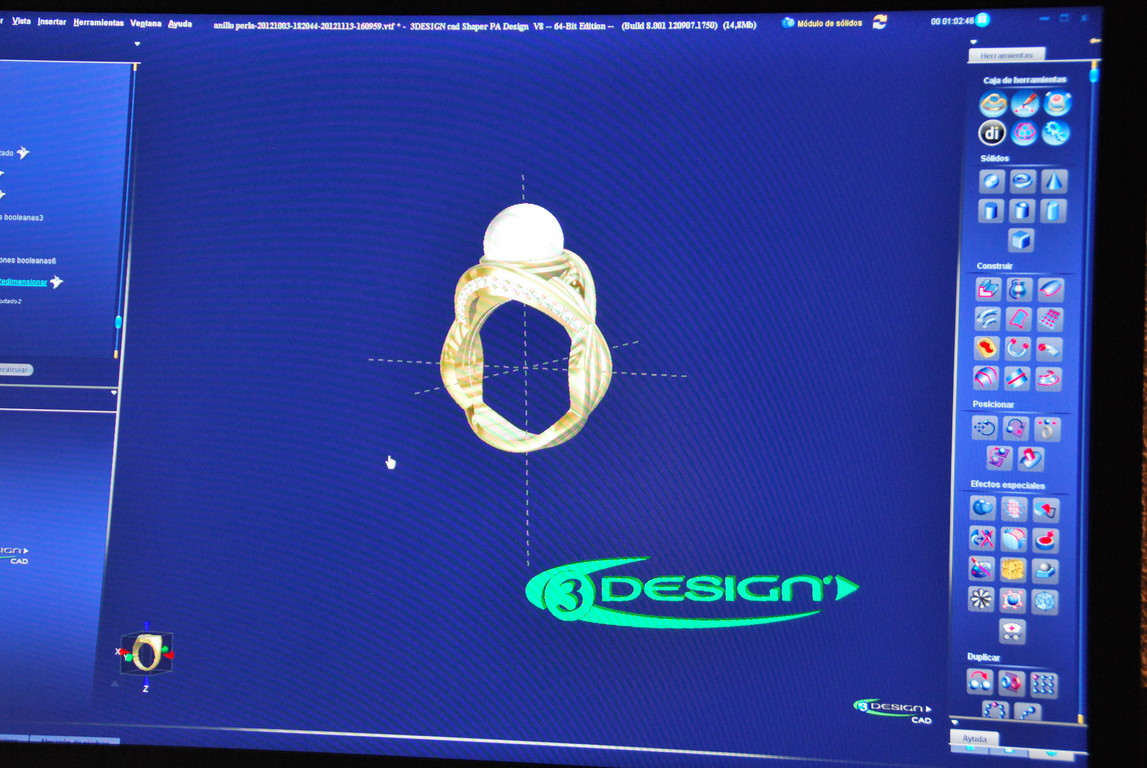The width and height of the screenshot is (1147, 768).
Task: Create a cone solid
Action: coord(1054,181)
